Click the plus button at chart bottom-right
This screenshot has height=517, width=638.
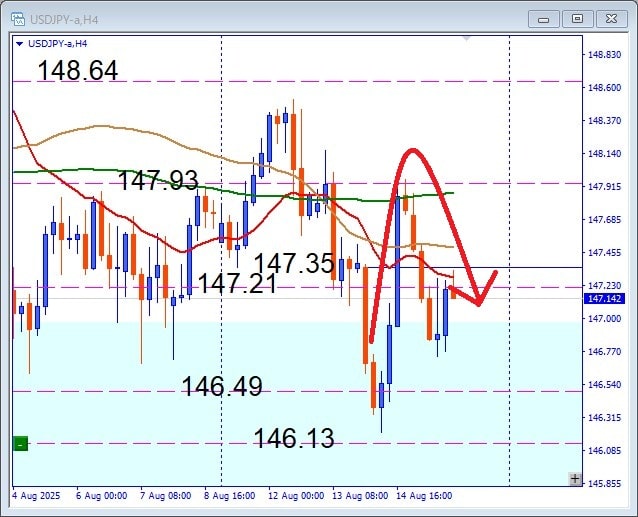pos(575,479)
